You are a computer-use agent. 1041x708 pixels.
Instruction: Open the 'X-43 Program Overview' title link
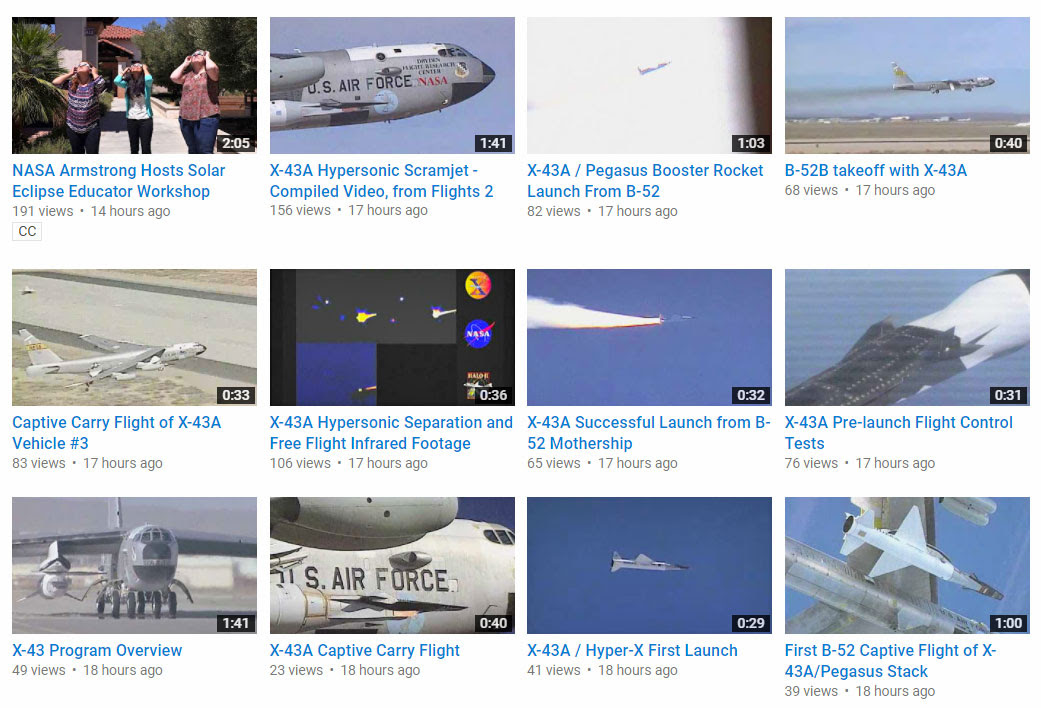point(97,651)
